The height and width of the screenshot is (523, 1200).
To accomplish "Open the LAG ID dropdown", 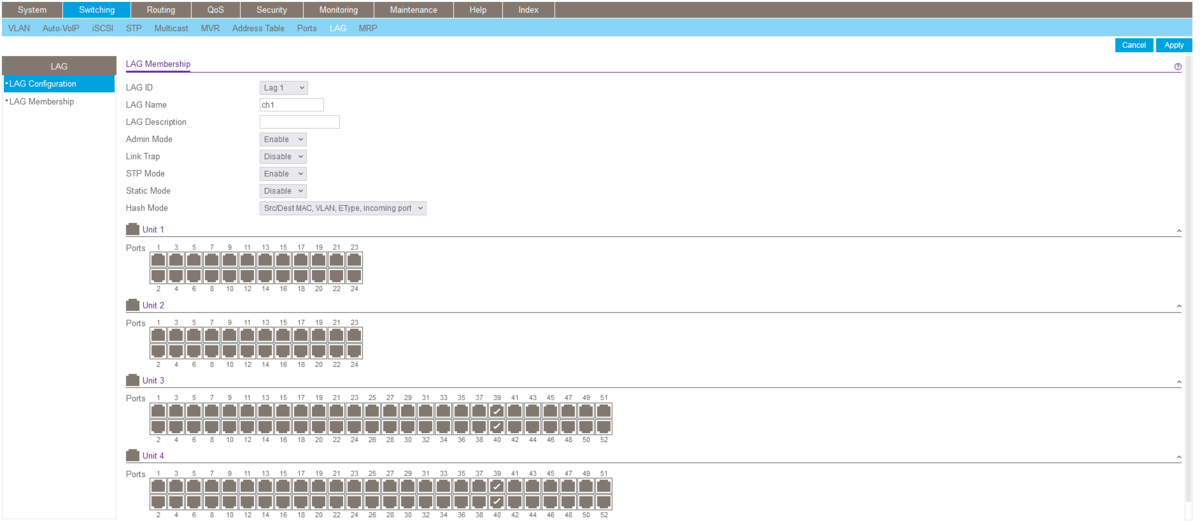I will (283, 88).
